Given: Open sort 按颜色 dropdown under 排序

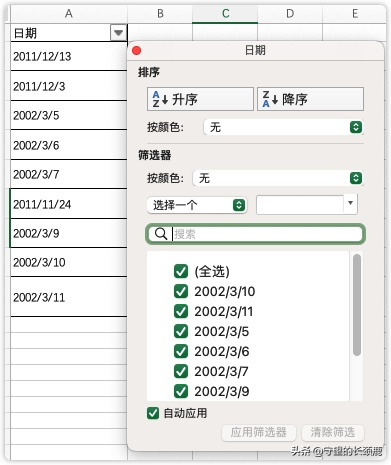Looking at the screenshot, I should (x=283, y=127).
